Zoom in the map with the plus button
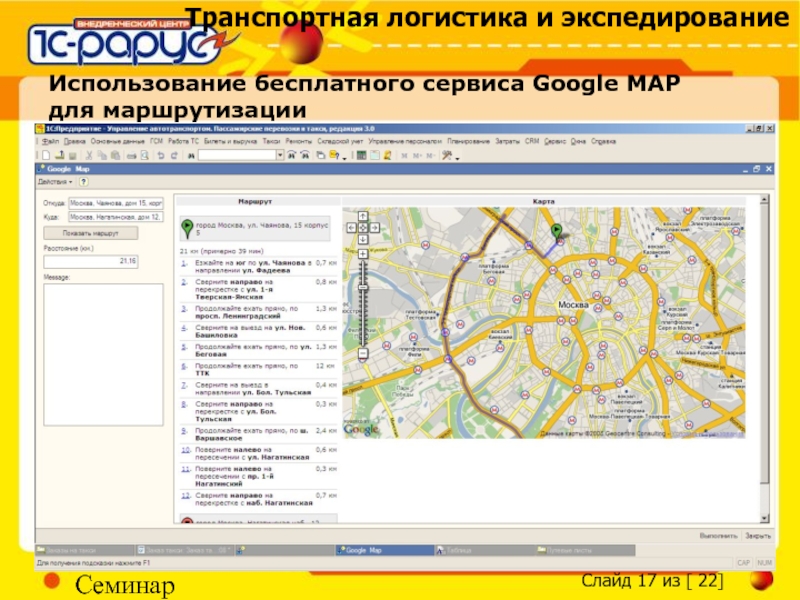The height and width of the screenshot is (600, 800). click(x=363, y=254)
